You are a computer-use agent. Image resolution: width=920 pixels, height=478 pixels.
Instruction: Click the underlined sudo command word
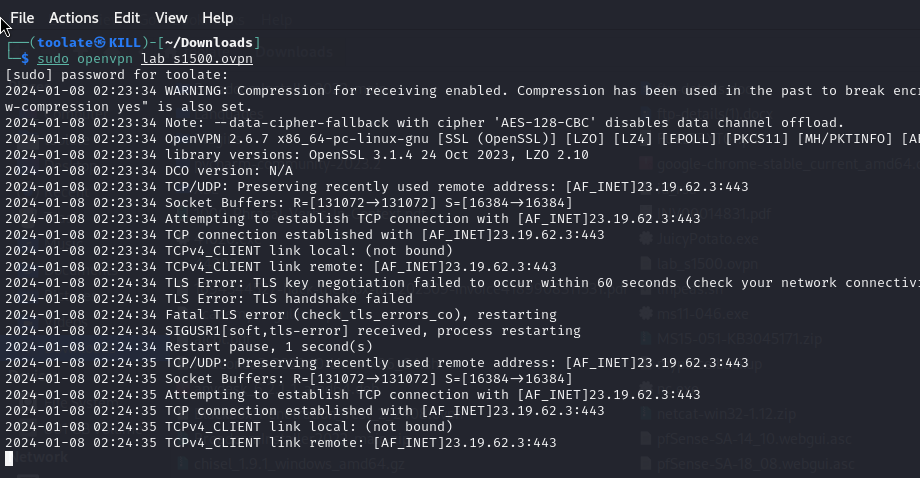(x=53, y=59)
